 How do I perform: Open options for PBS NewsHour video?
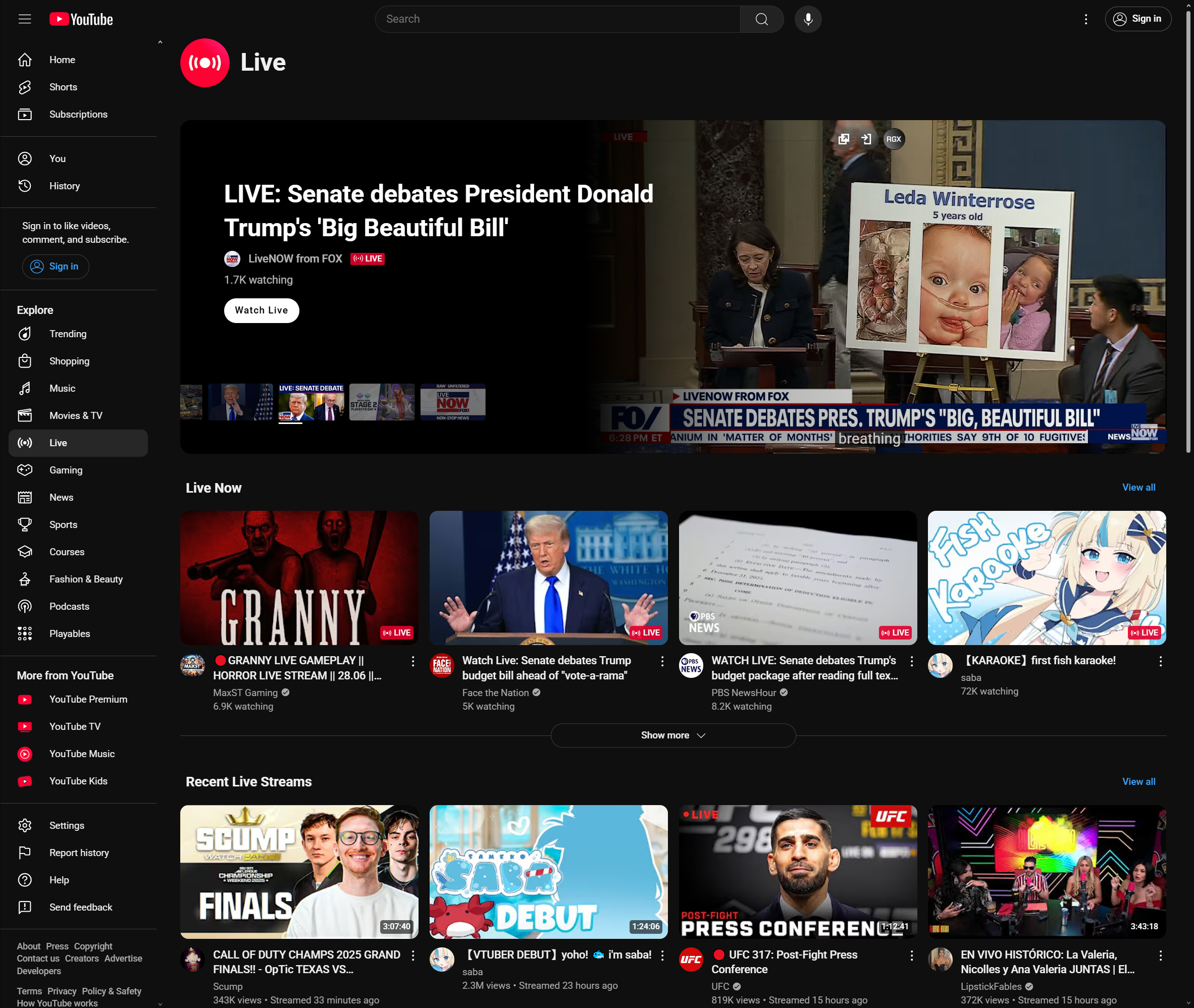[x=911, y=661]
